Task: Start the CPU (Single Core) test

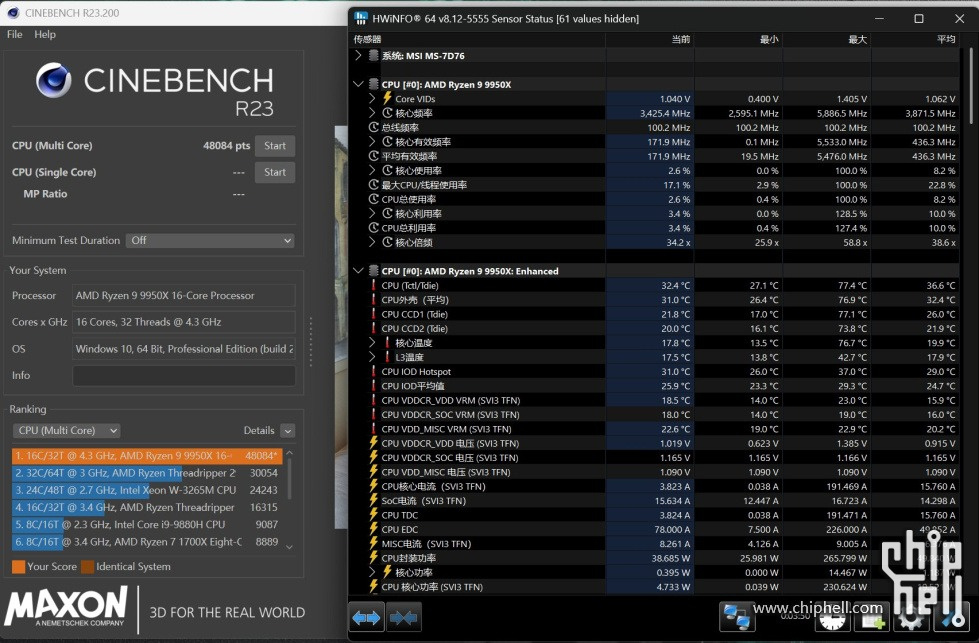Action: coord(275,172)
